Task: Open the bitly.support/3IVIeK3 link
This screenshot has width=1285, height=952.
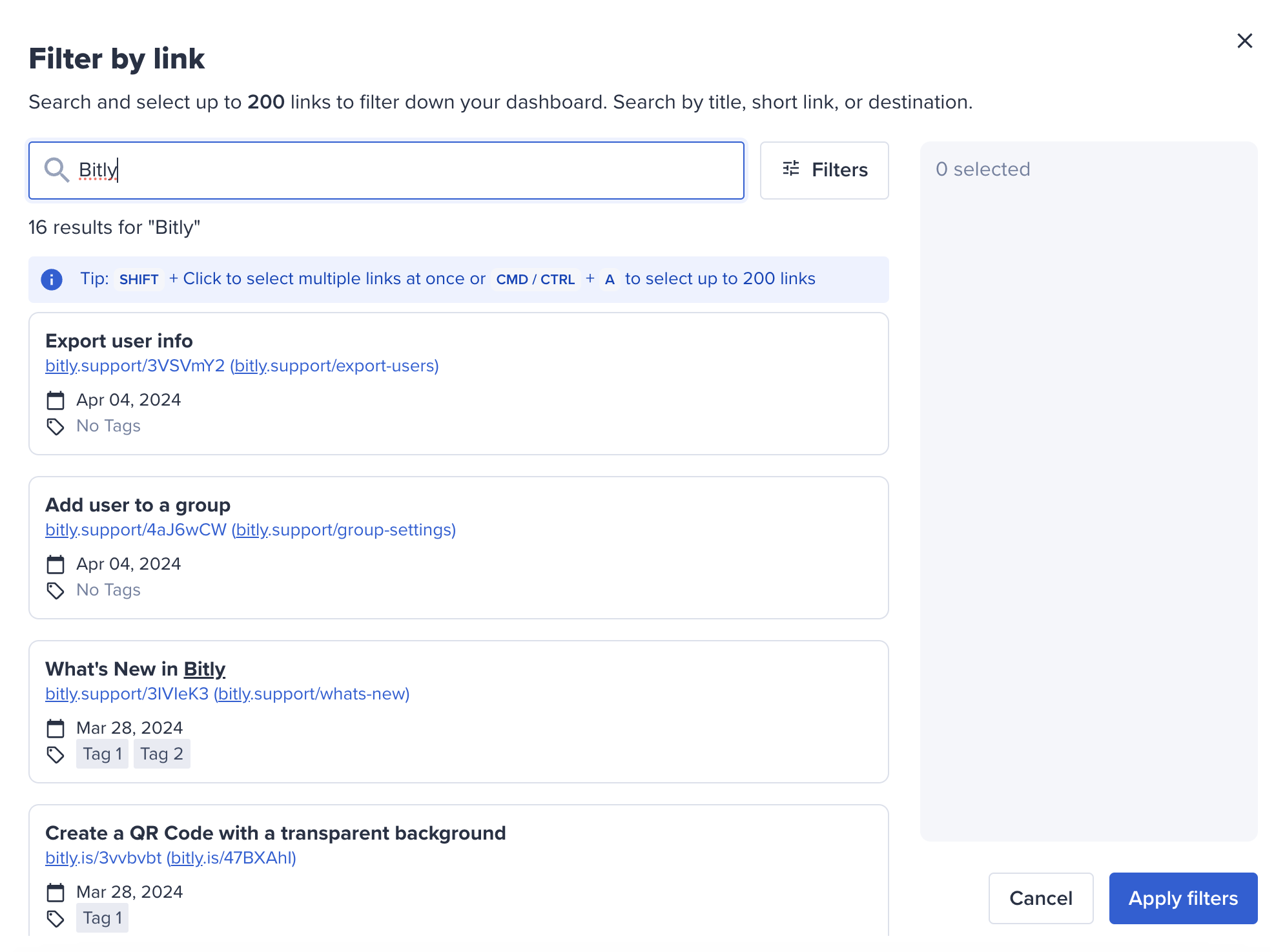Action: (127, 694)
